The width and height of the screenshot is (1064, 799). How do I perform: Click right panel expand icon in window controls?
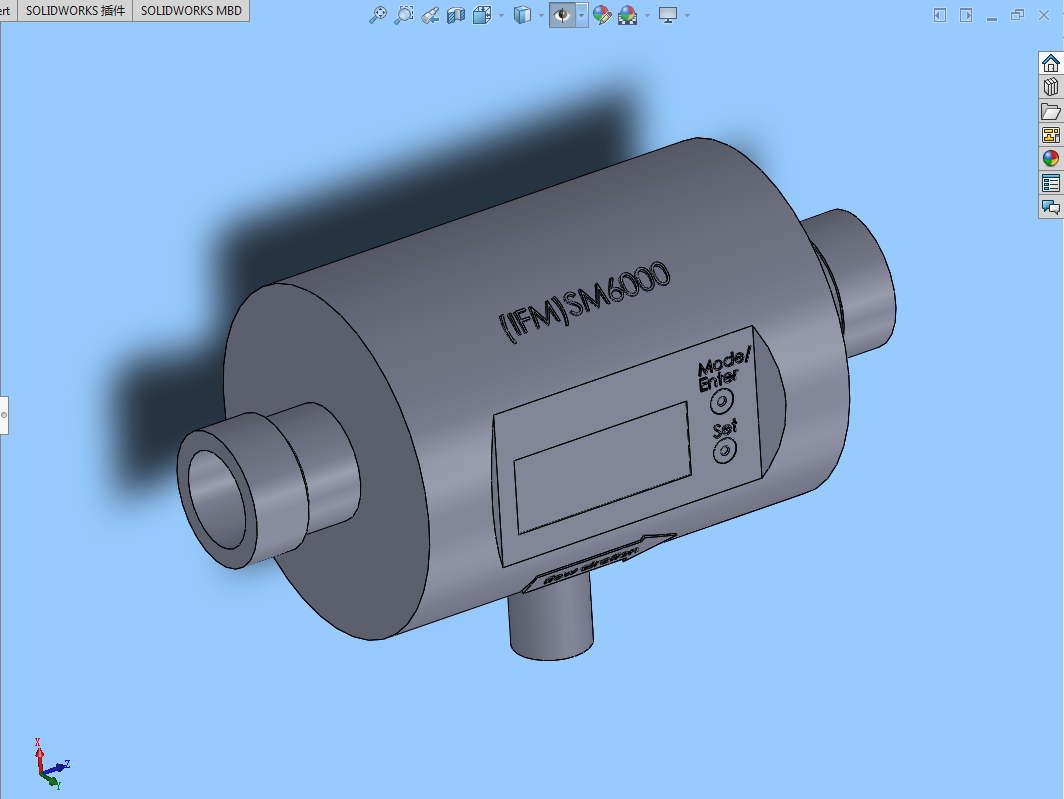[x=966, y=15]
